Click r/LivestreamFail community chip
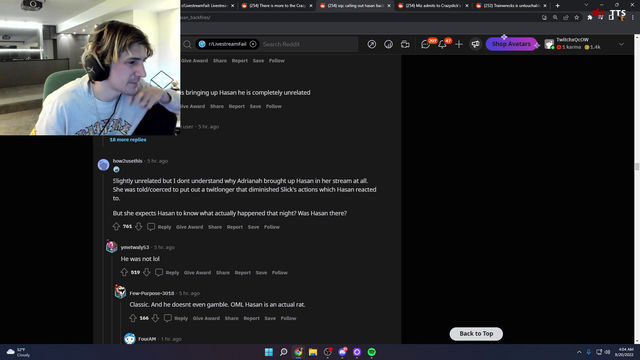This screenshot has height=360, width=640. click(227, 44)
